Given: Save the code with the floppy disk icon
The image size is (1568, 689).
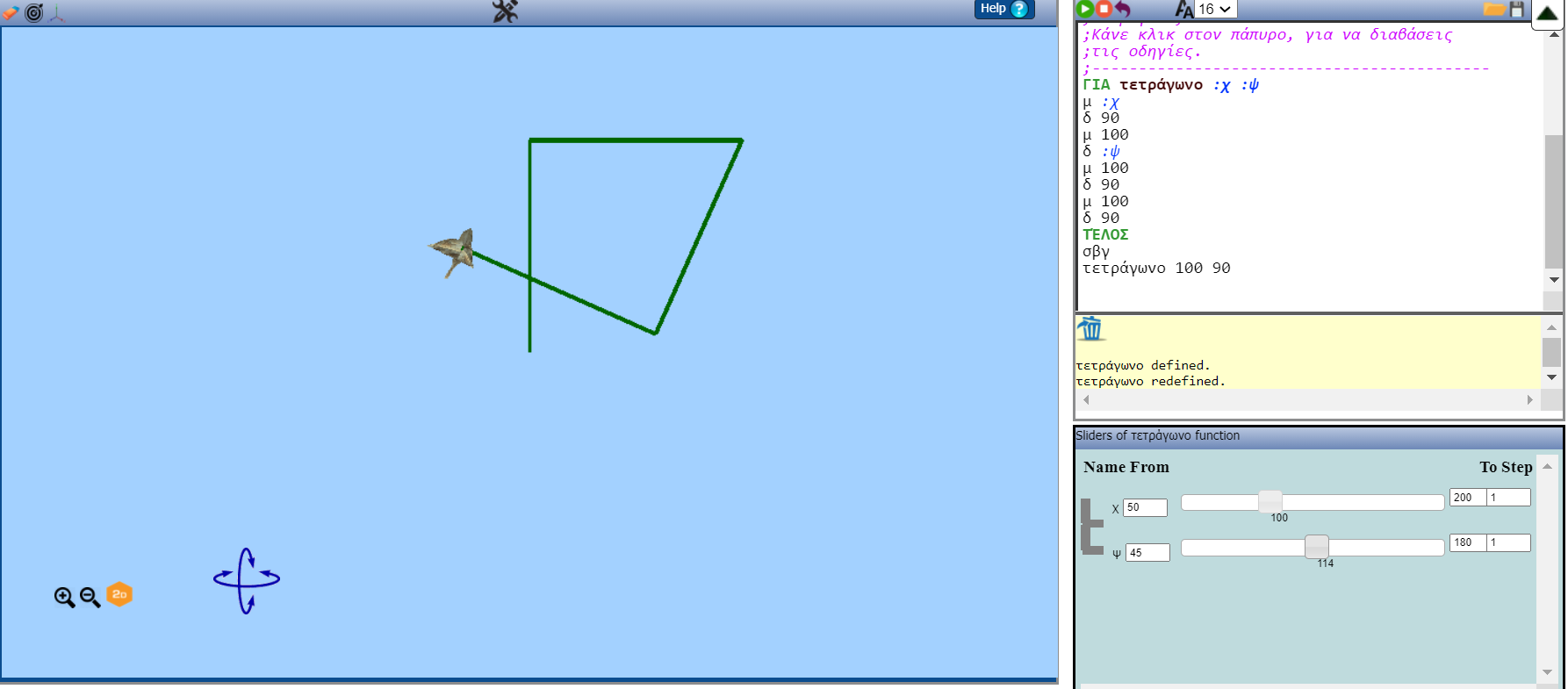Looking at the screenshot, I should (x=1516, y=10).
